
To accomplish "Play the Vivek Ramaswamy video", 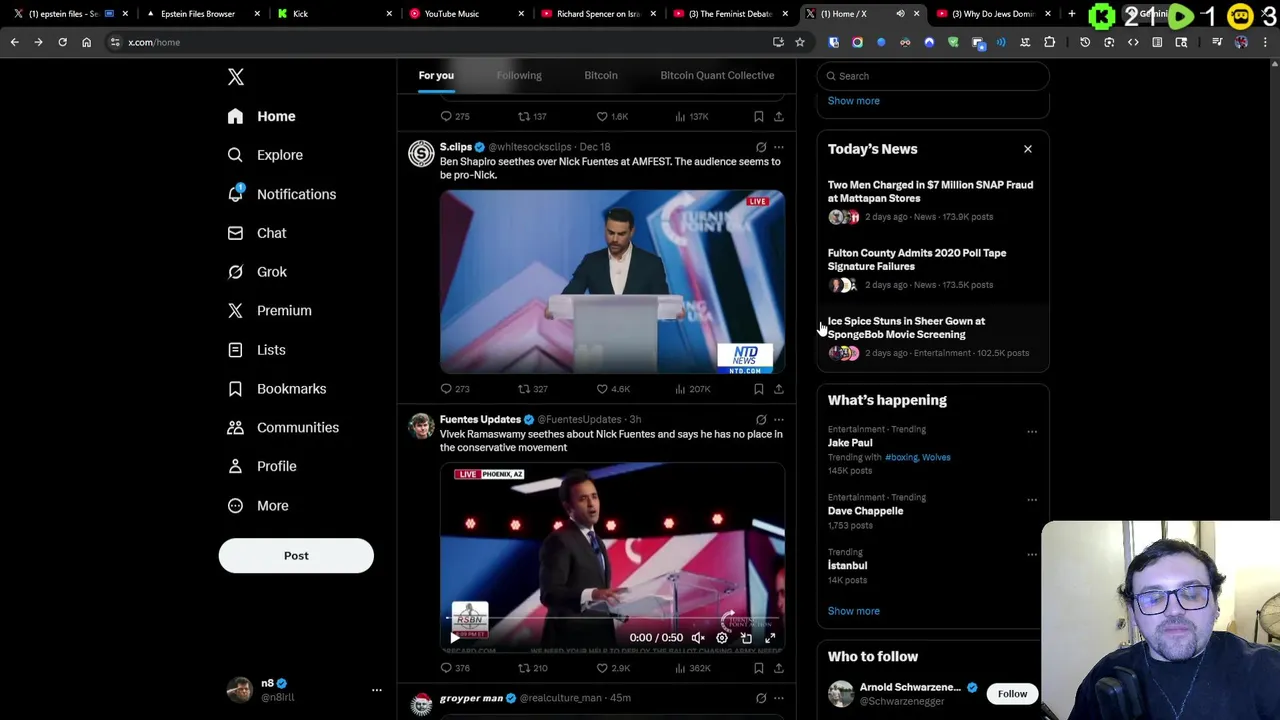I will [455, 638].
